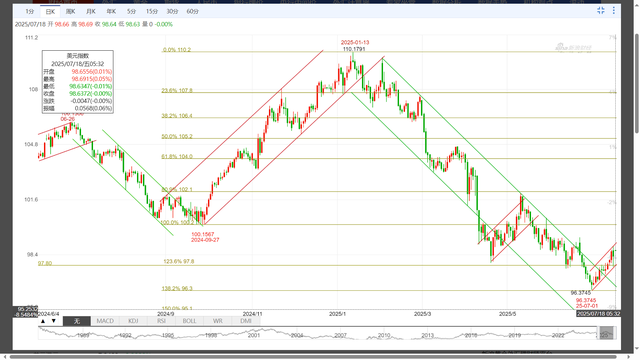Click the range handle on overview timeline
This screenshot has width=640, height=360.
tap(607, 333)
